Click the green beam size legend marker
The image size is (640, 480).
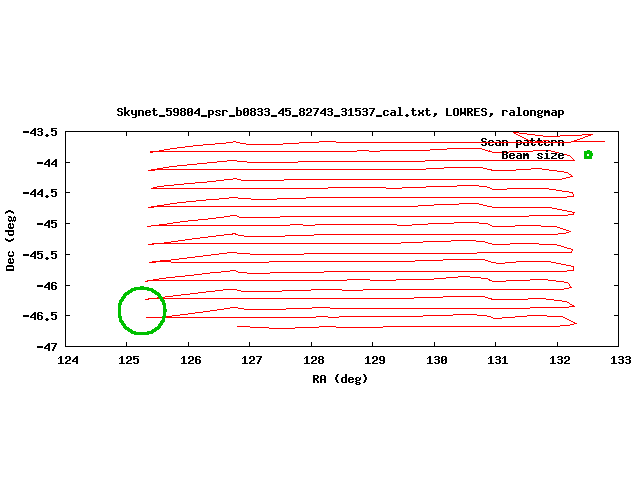pos(588,155)
